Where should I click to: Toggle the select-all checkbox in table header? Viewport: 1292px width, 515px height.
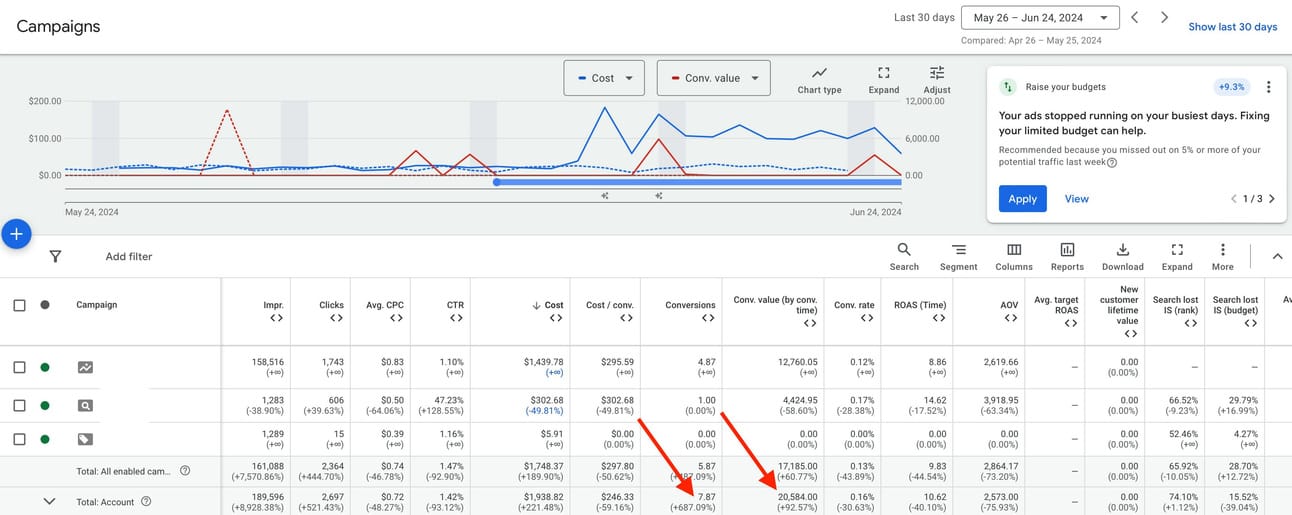coord(19,305)
